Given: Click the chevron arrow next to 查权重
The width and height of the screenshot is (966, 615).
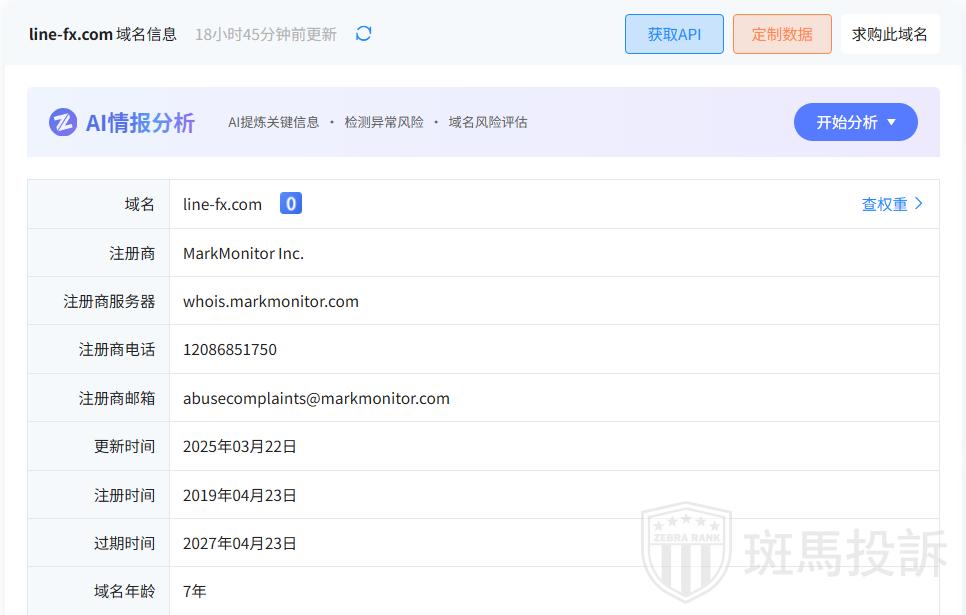Looking at the screenshot, I should pyautogui.click(x=919, y=204).
